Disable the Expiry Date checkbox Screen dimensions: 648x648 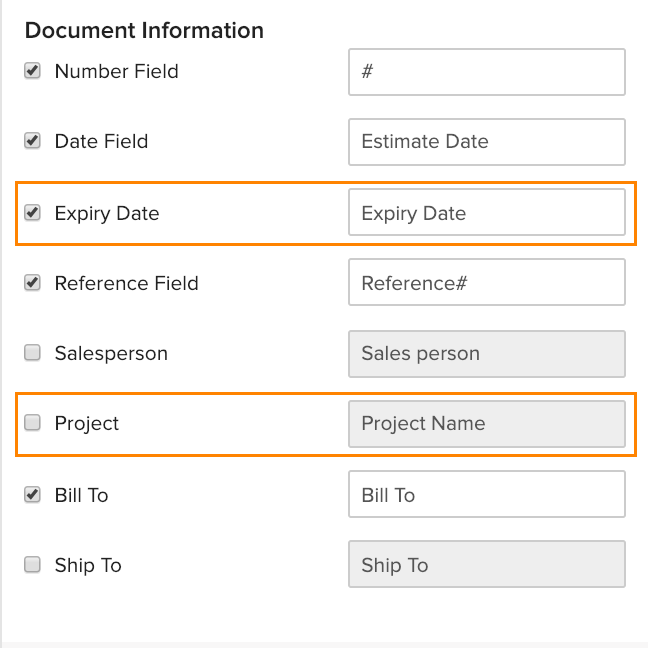(33, 212)
